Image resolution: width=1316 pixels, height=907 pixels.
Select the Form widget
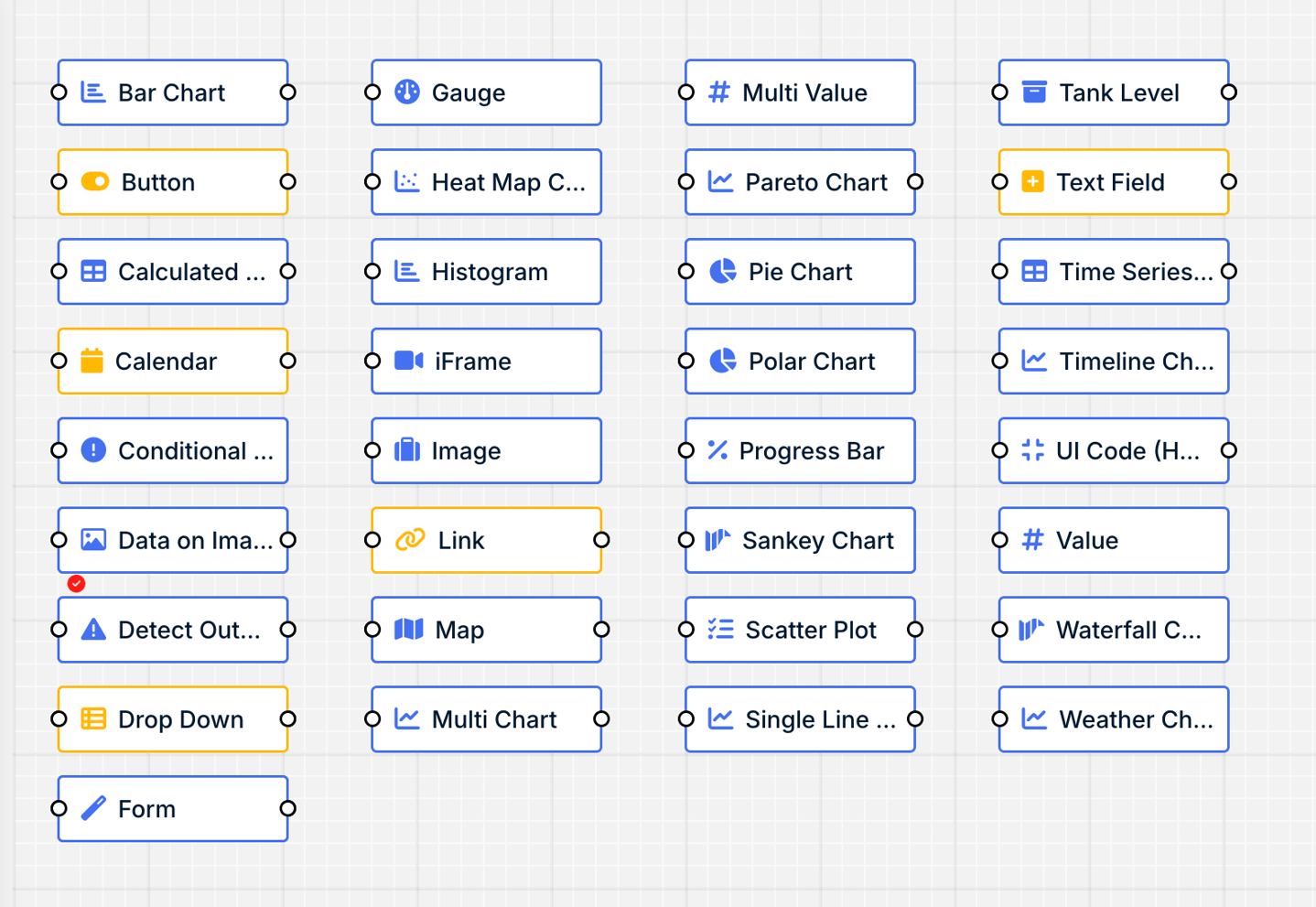tap(172, 808)
